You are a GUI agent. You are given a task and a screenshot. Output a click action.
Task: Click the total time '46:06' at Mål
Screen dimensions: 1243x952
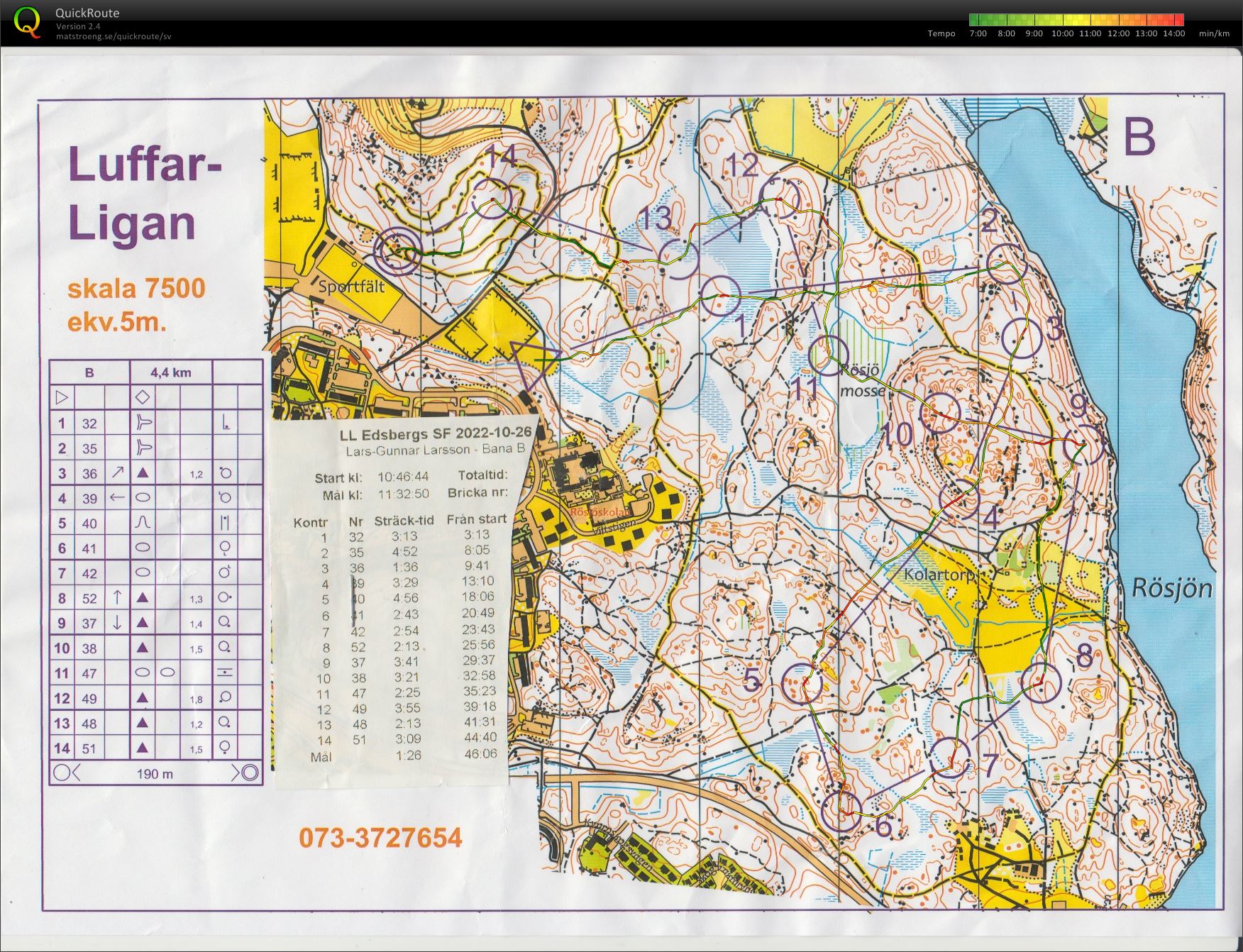click(x=481, y=753)
